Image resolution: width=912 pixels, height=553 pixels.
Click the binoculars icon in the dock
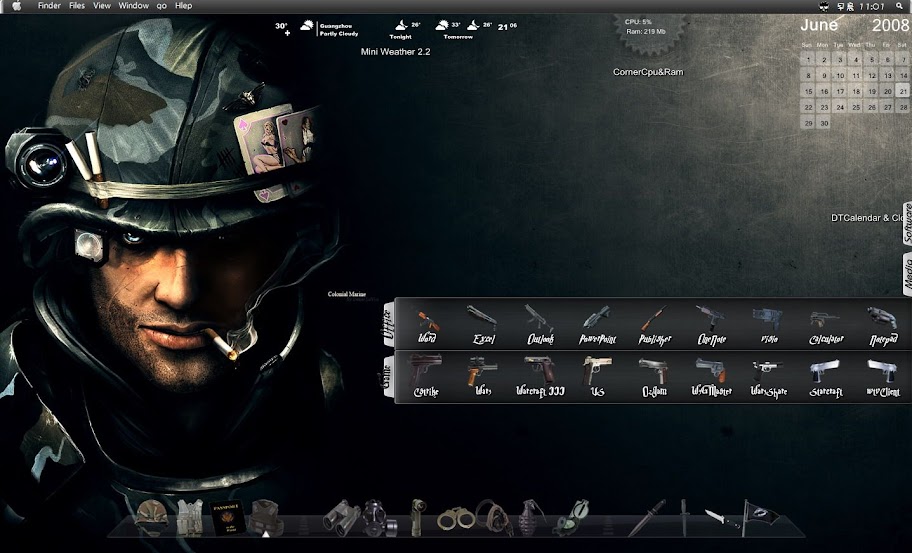(x=340, y=517)
